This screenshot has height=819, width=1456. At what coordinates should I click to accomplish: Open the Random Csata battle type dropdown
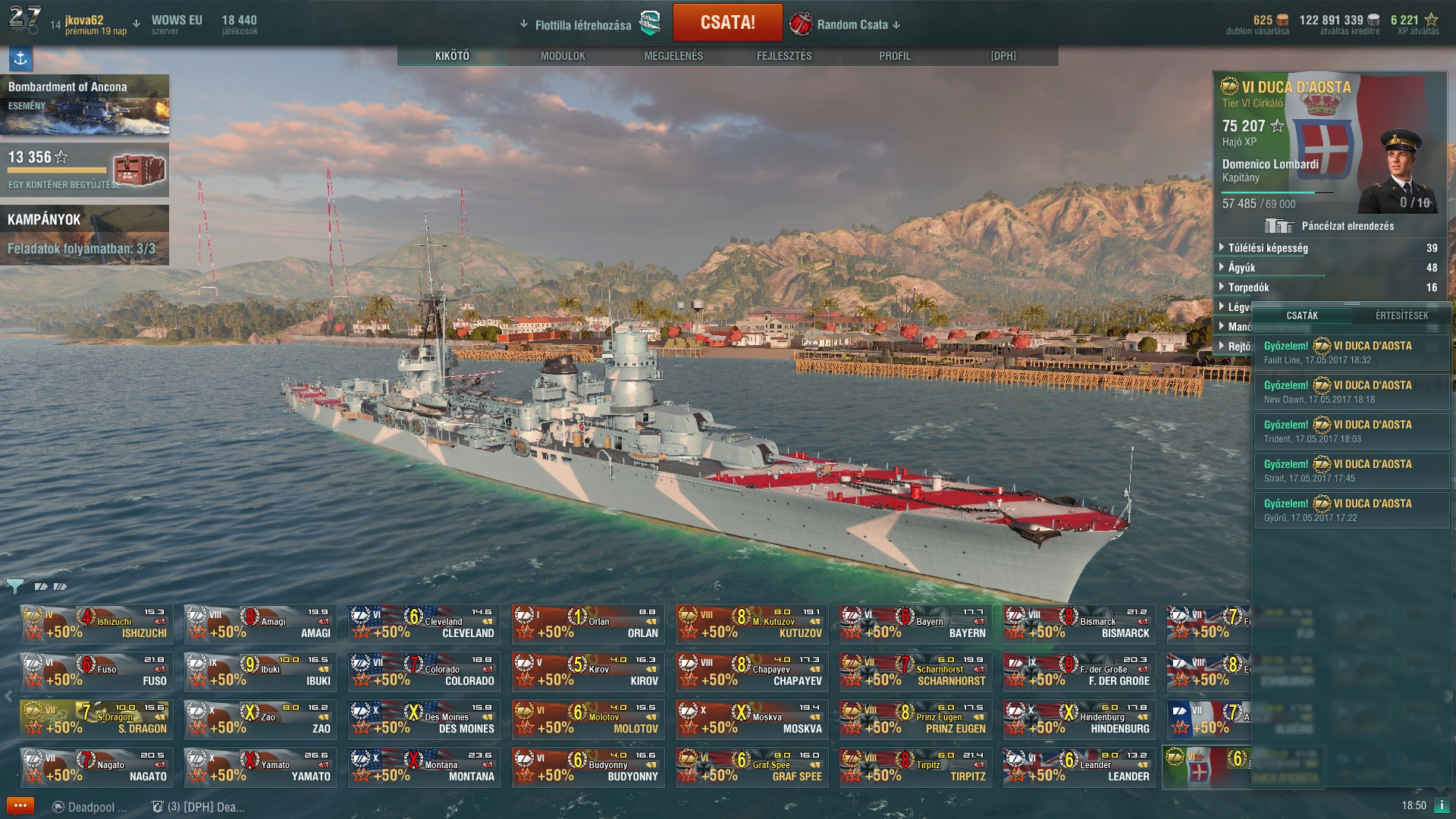[x=846, y=24]
